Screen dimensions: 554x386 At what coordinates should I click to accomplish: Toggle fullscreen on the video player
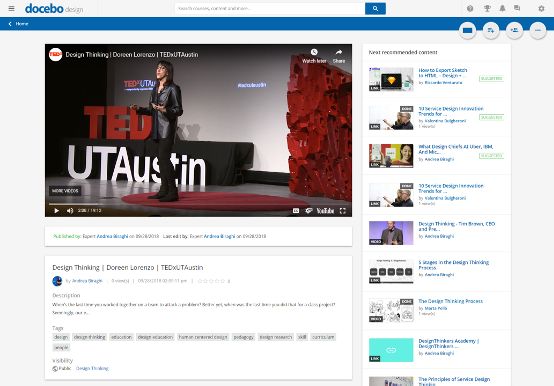tap(343, 211)
